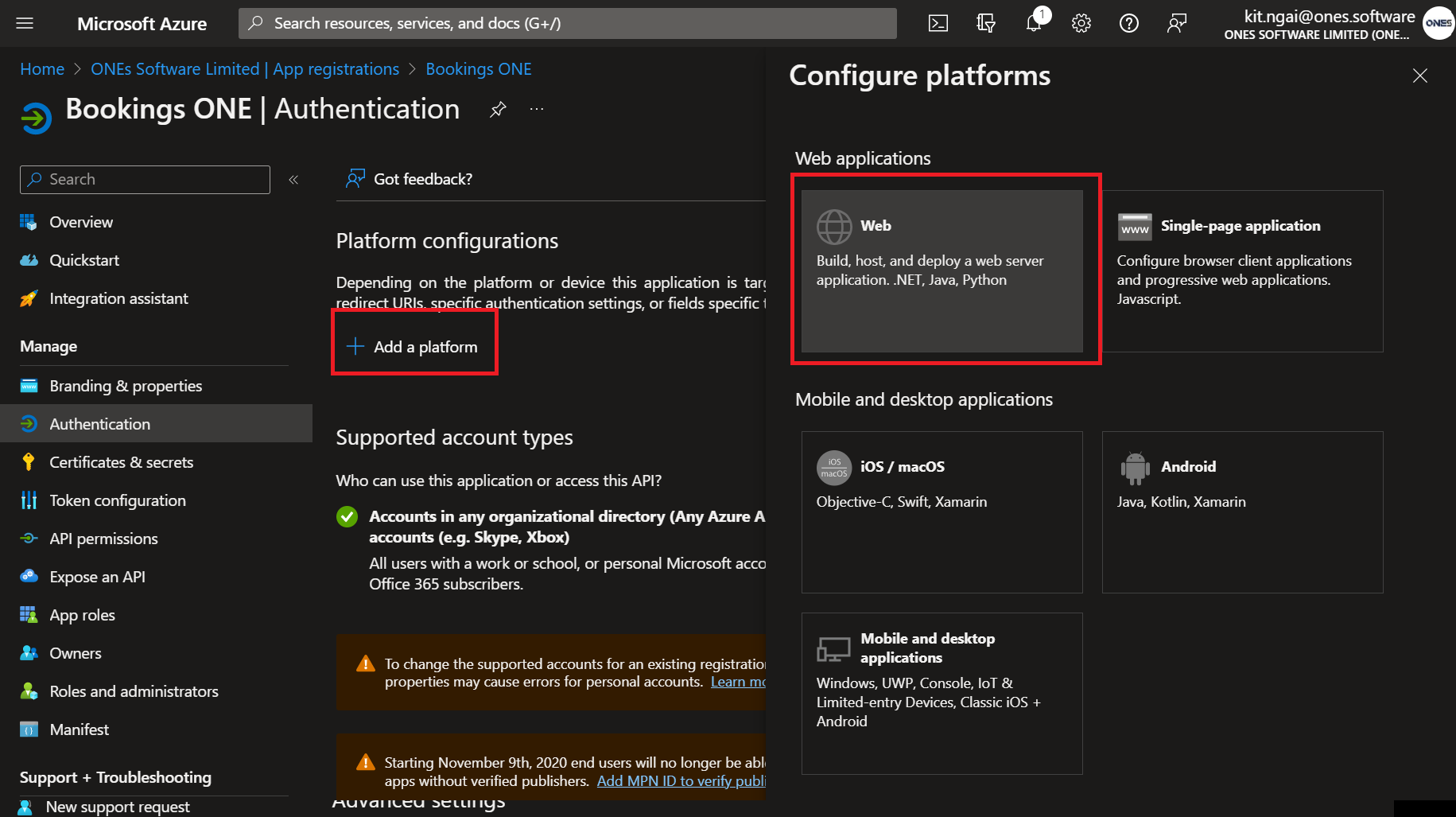Choose Single-page application platform tile
Image resolution: width=1456 pixels, height=817 pixels.
(1242, 270)
